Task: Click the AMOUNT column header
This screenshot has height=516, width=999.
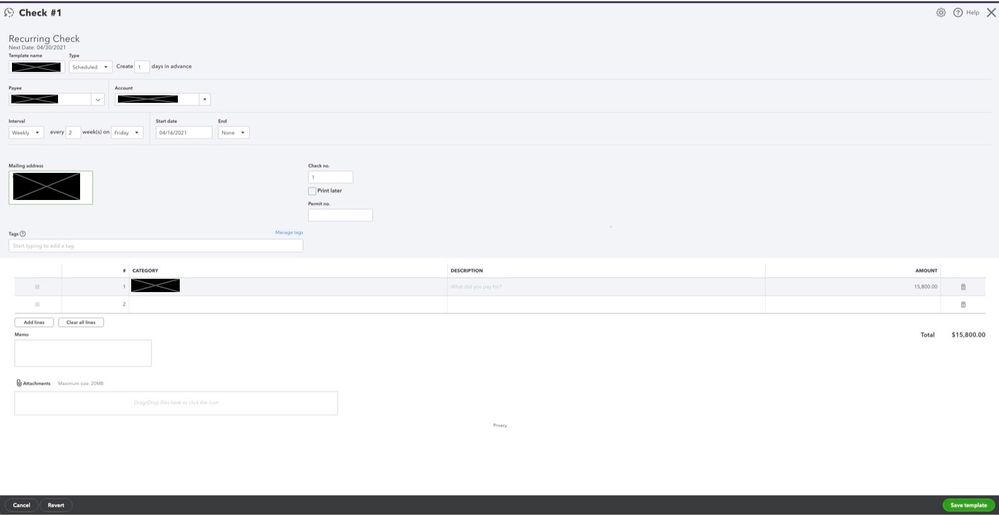Action: 926,271
